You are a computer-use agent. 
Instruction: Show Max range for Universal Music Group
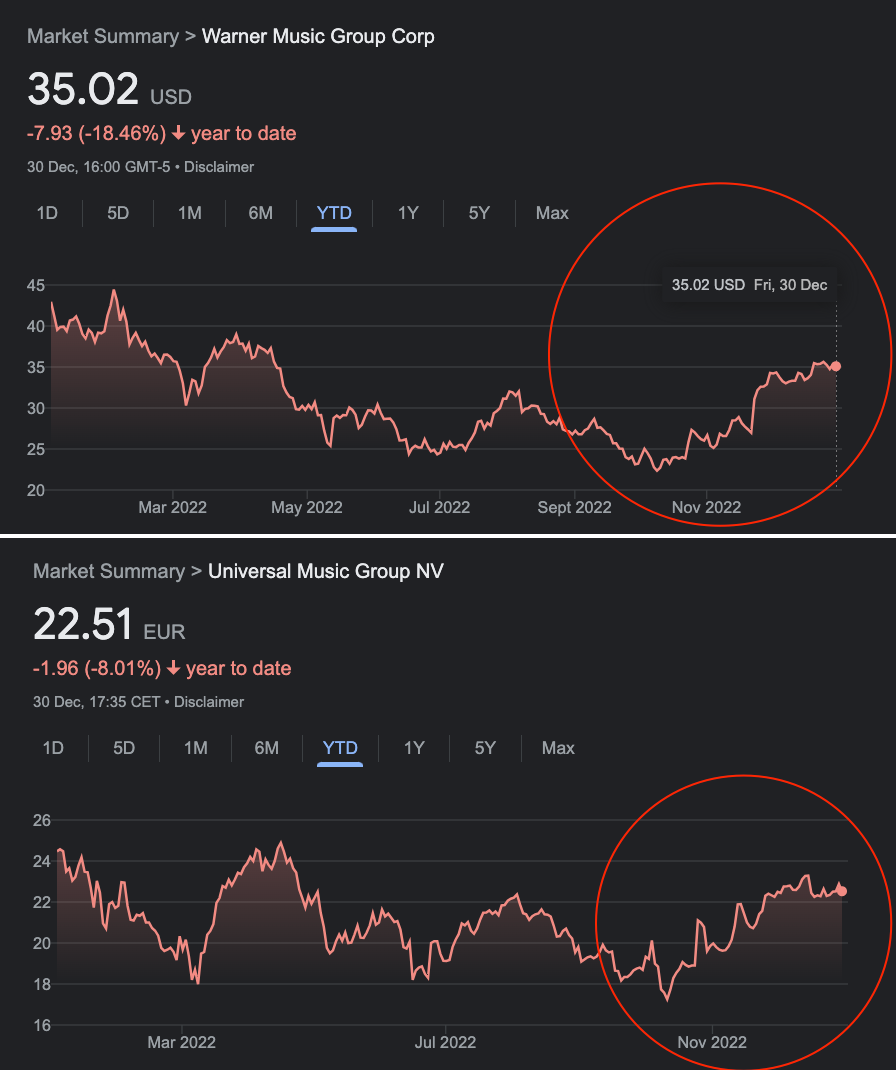[558, 748]
